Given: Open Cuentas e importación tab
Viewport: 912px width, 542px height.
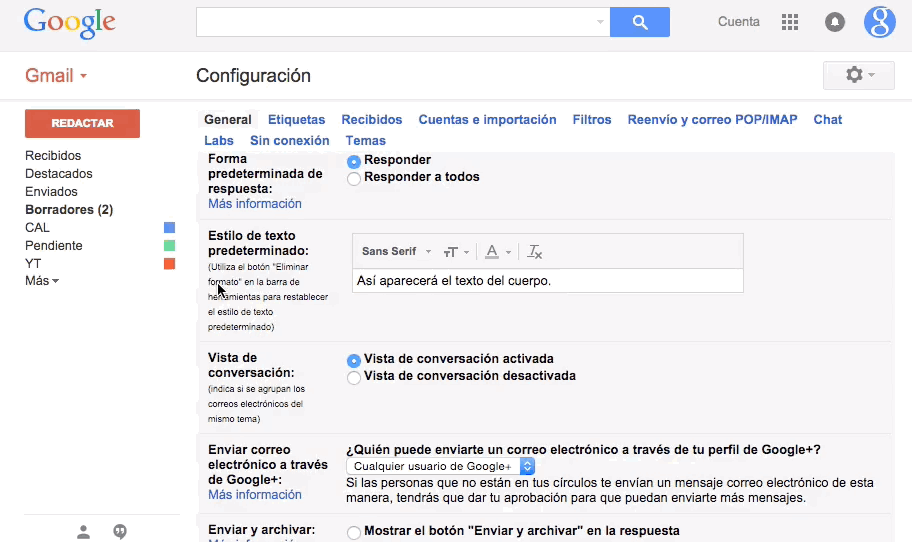Looking at the screenshot, I should (487, 119).
